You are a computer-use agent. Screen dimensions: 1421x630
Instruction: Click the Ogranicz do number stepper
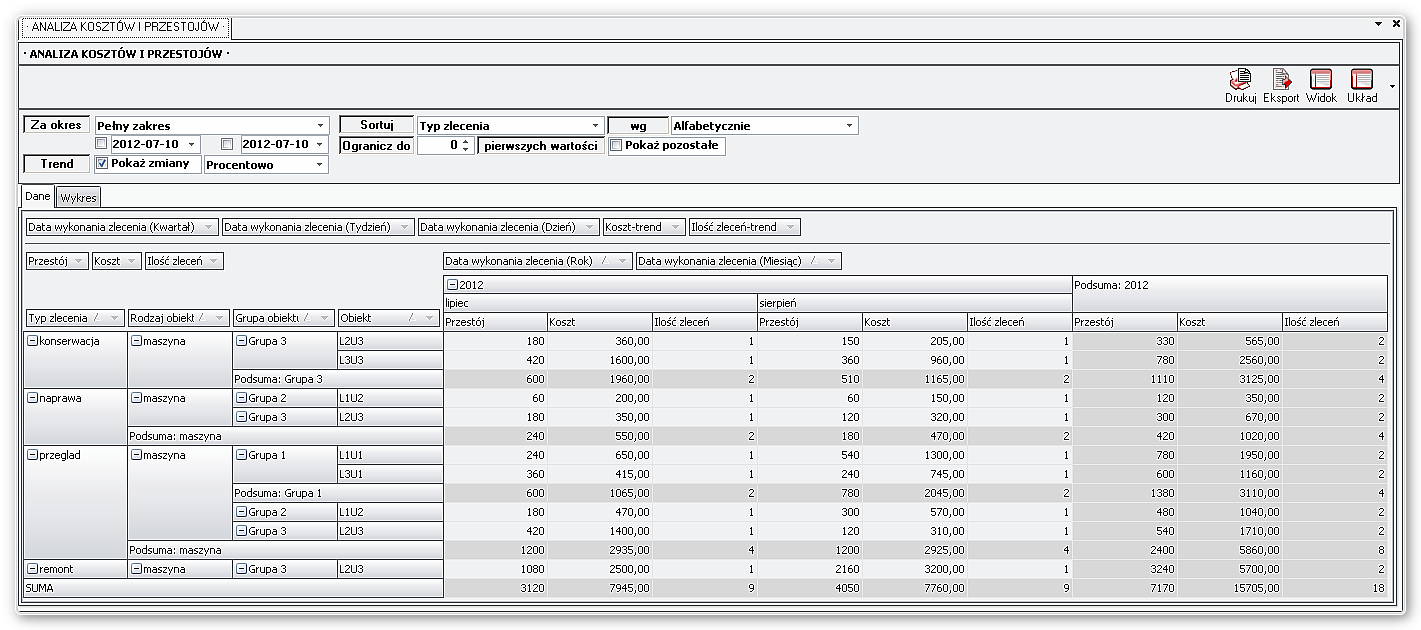click(x=466, y=145)
